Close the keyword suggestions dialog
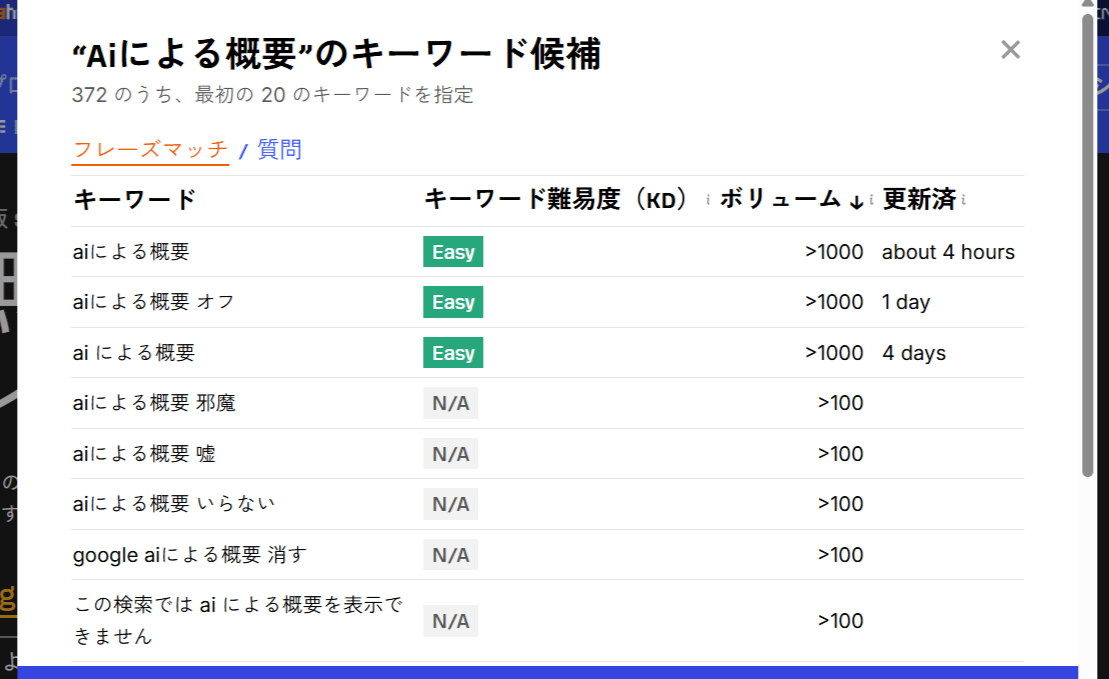This screenshot has height=679, width=1109. pos(1010,50)
